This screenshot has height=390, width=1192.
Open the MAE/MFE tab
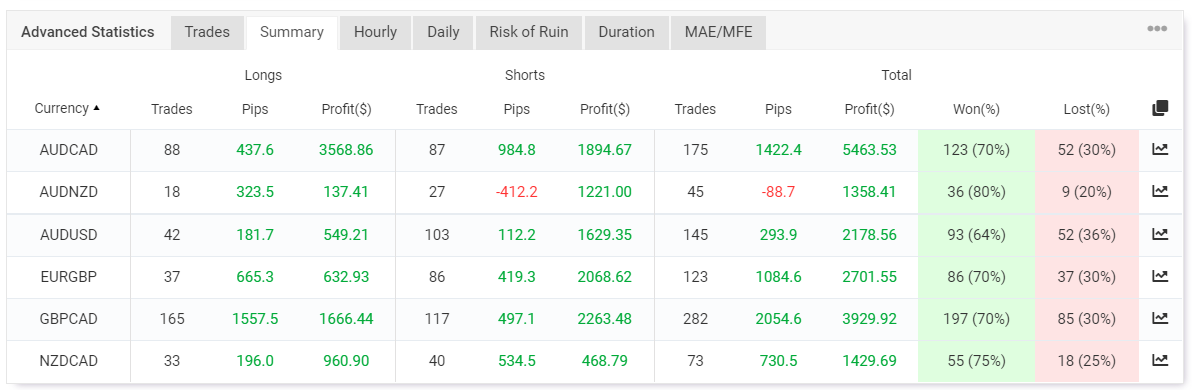[x=718, y=33]
